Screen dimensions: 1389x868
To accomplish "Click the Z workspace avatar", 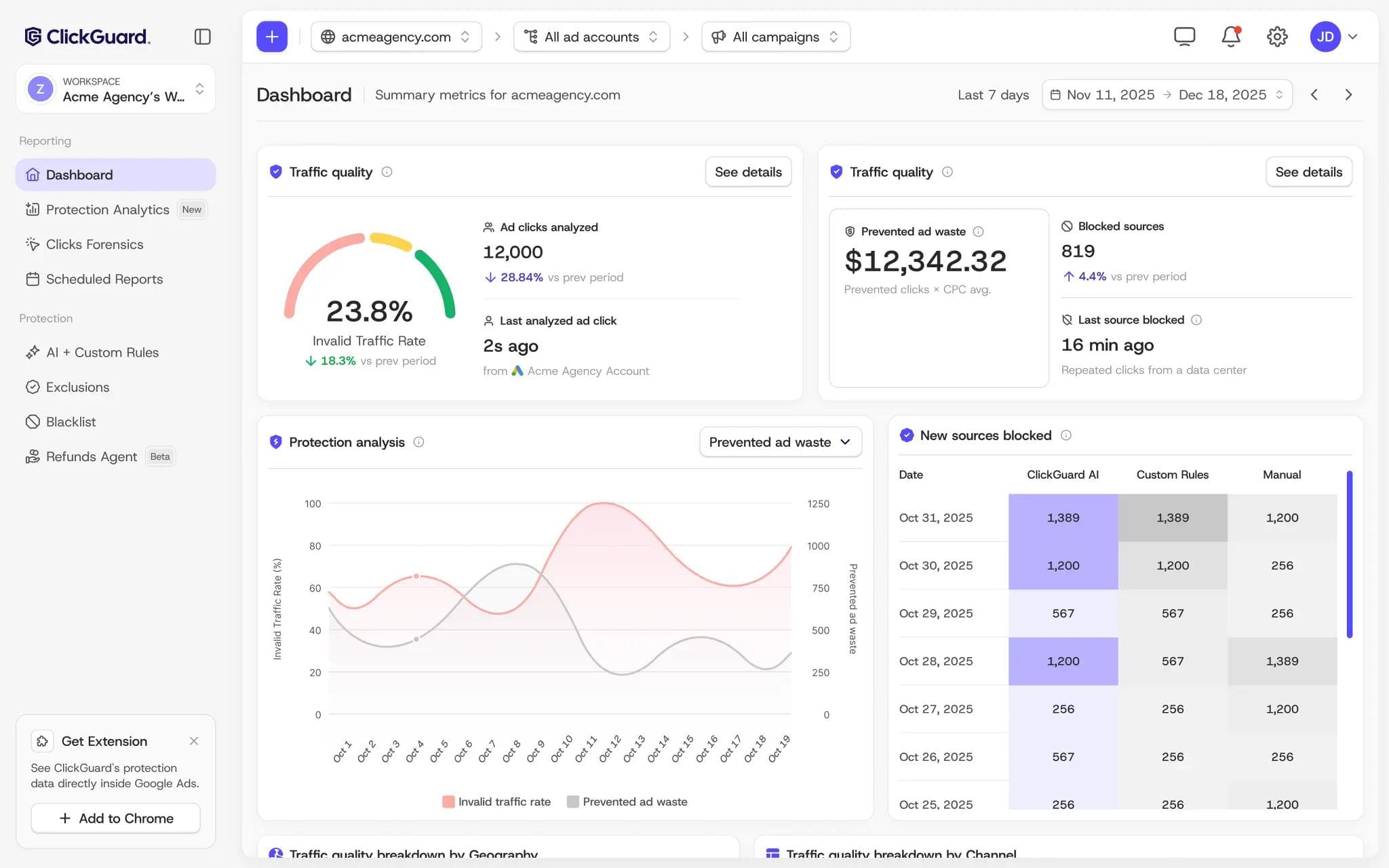I will 40,89.
